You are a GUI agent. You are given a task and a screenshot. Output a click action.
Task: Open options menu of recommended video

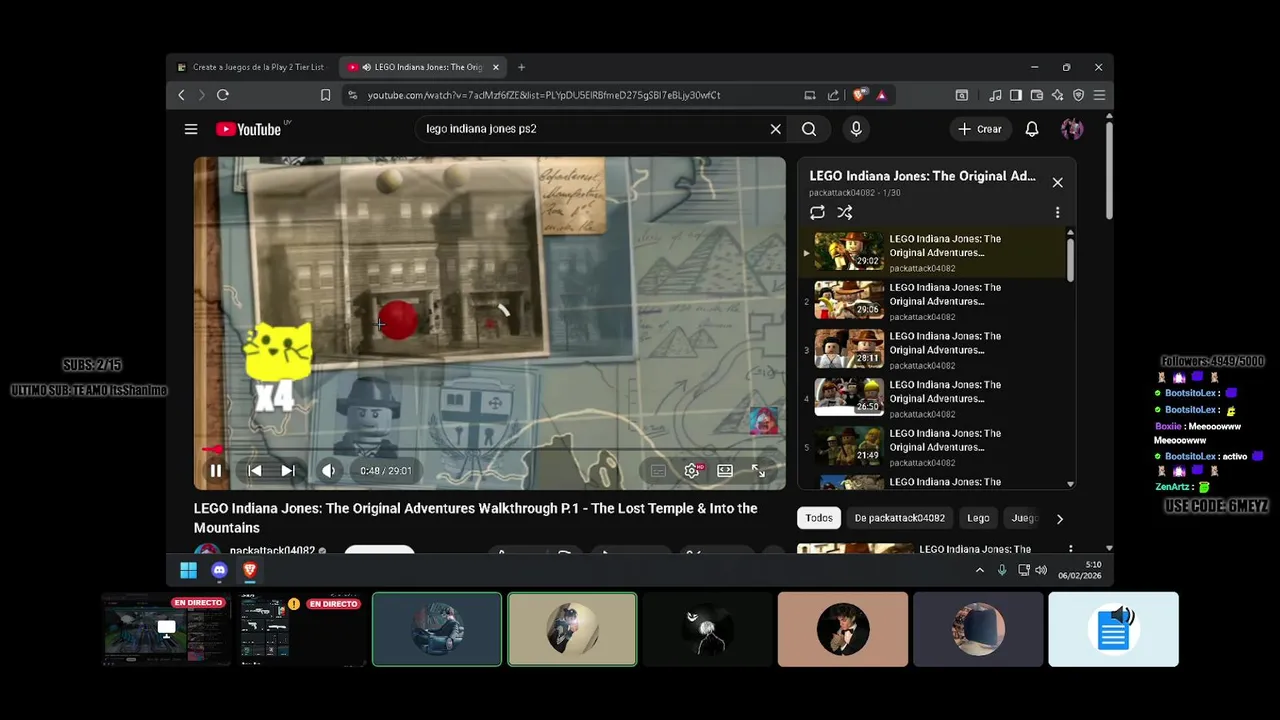click(x=1070, y=549)
